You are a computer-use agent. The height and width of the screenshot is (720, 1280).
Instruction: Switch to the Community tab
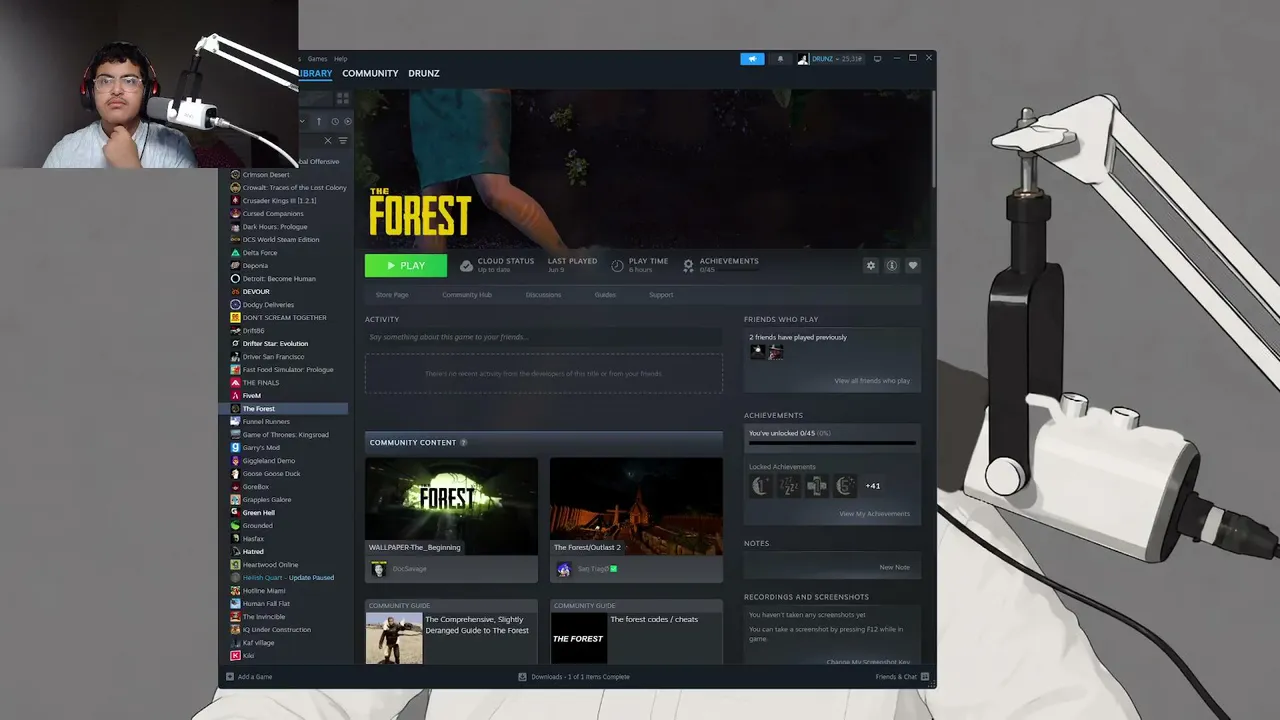click(370, 73)
